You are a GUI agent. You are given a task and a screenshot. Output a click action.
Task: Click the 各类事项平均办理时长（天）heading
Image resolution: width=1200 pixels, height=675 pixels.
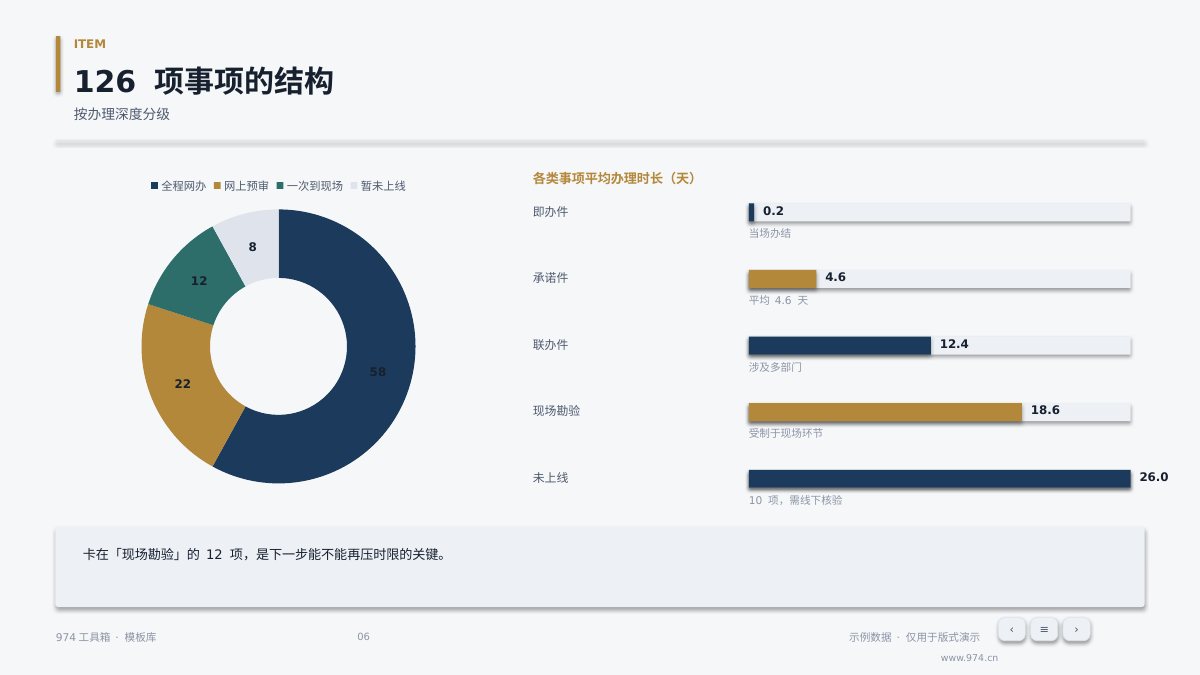[x=614, y=178]
